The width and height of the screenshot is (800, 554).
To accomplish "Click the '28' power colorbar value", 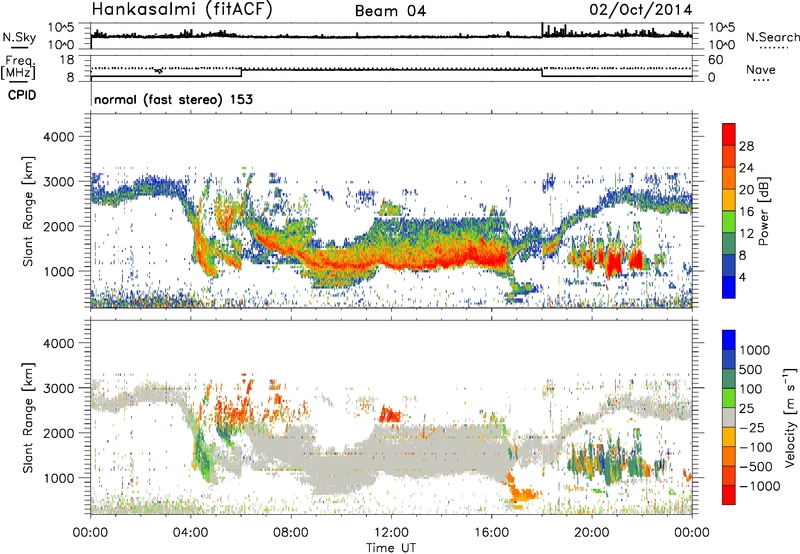I will coord(746,146).
